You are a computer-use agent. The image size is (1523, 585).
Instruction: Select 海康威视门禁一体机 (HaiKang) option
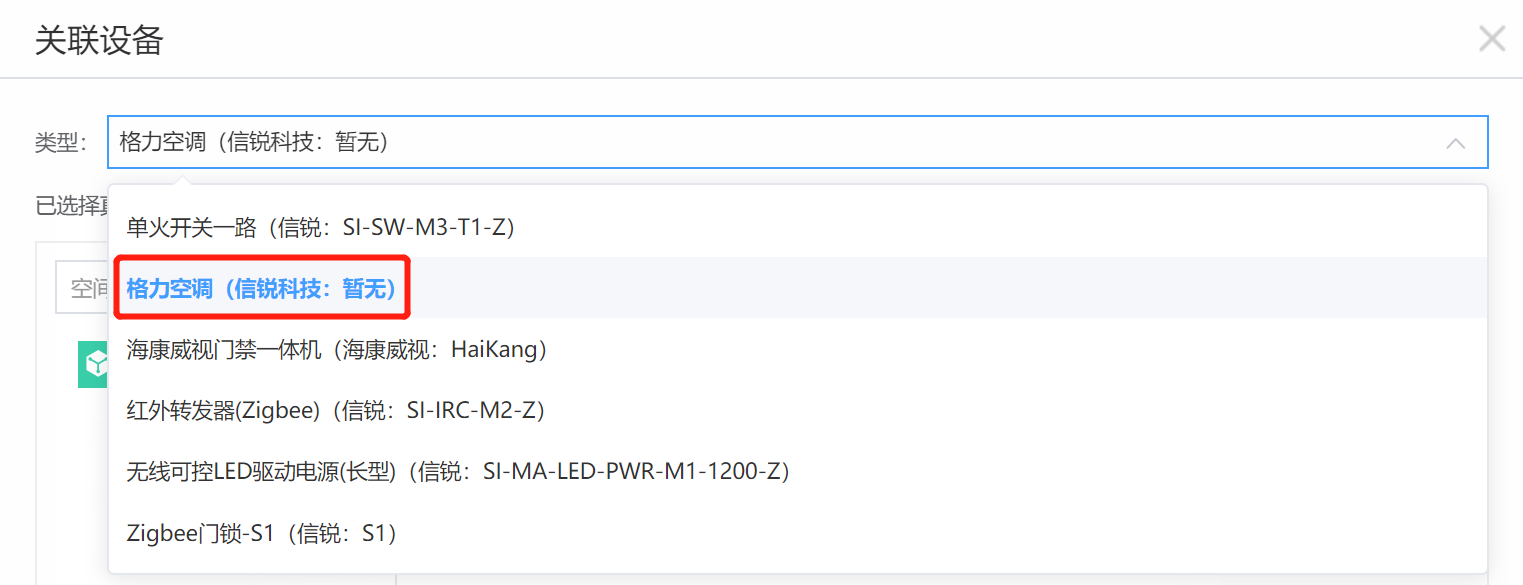(798, 349)
